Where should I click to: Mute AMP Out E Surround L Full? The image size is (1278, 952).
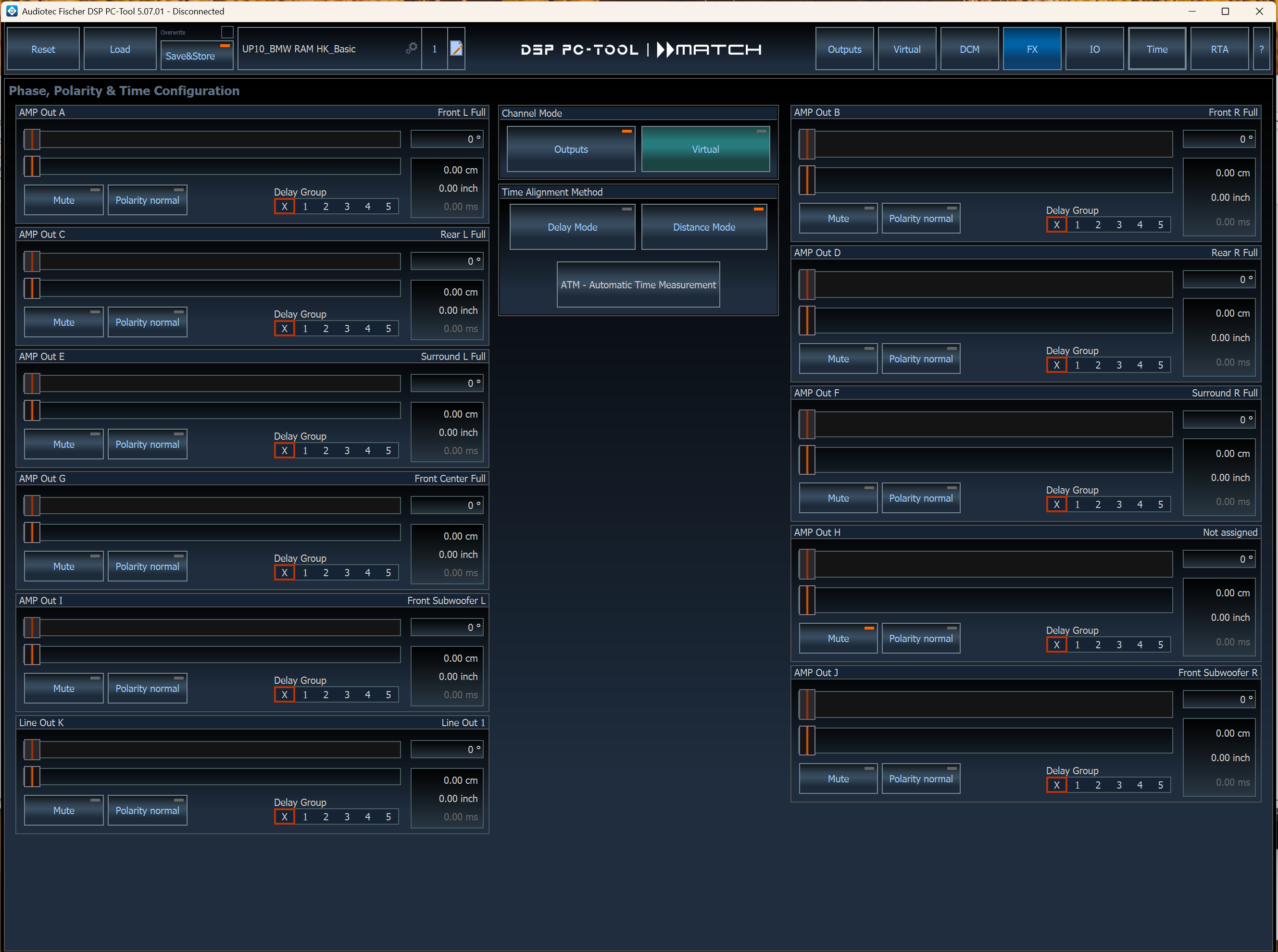[x=63, y=445]
